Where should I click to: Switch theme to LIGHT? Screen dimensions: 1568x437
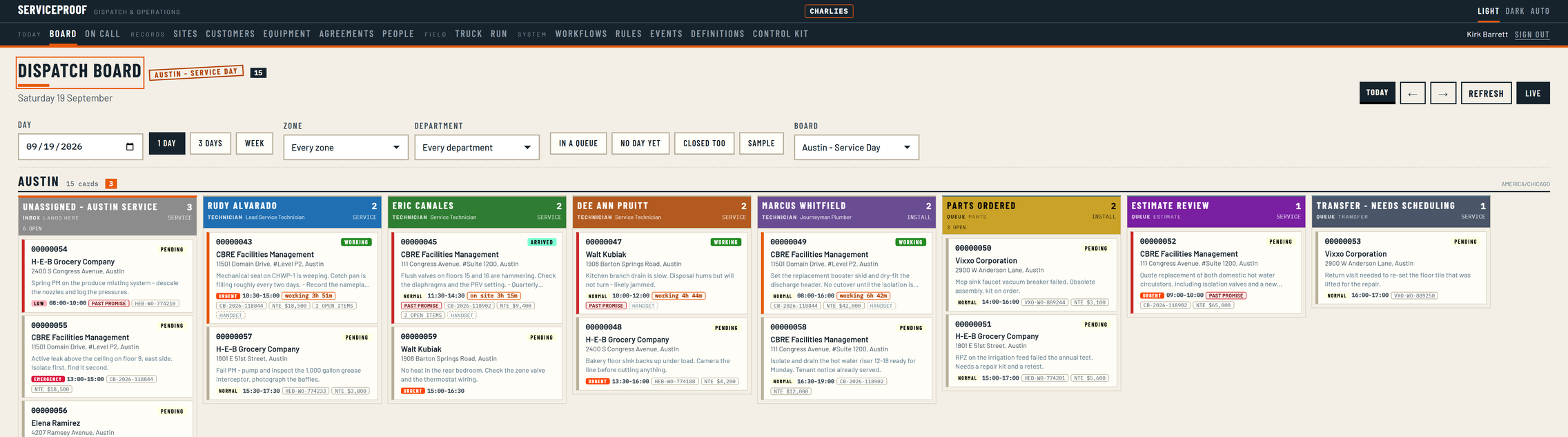point(1488,11)
